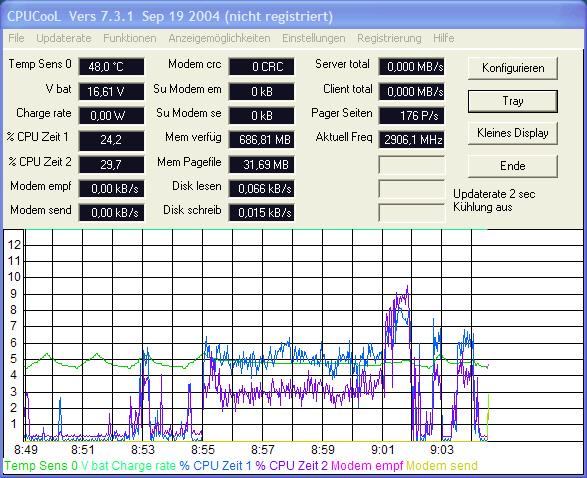Screen dimensions: 587x478
Task: Click the Pager Seiten value 176 P/s
Action: click(x=411, y=116)
